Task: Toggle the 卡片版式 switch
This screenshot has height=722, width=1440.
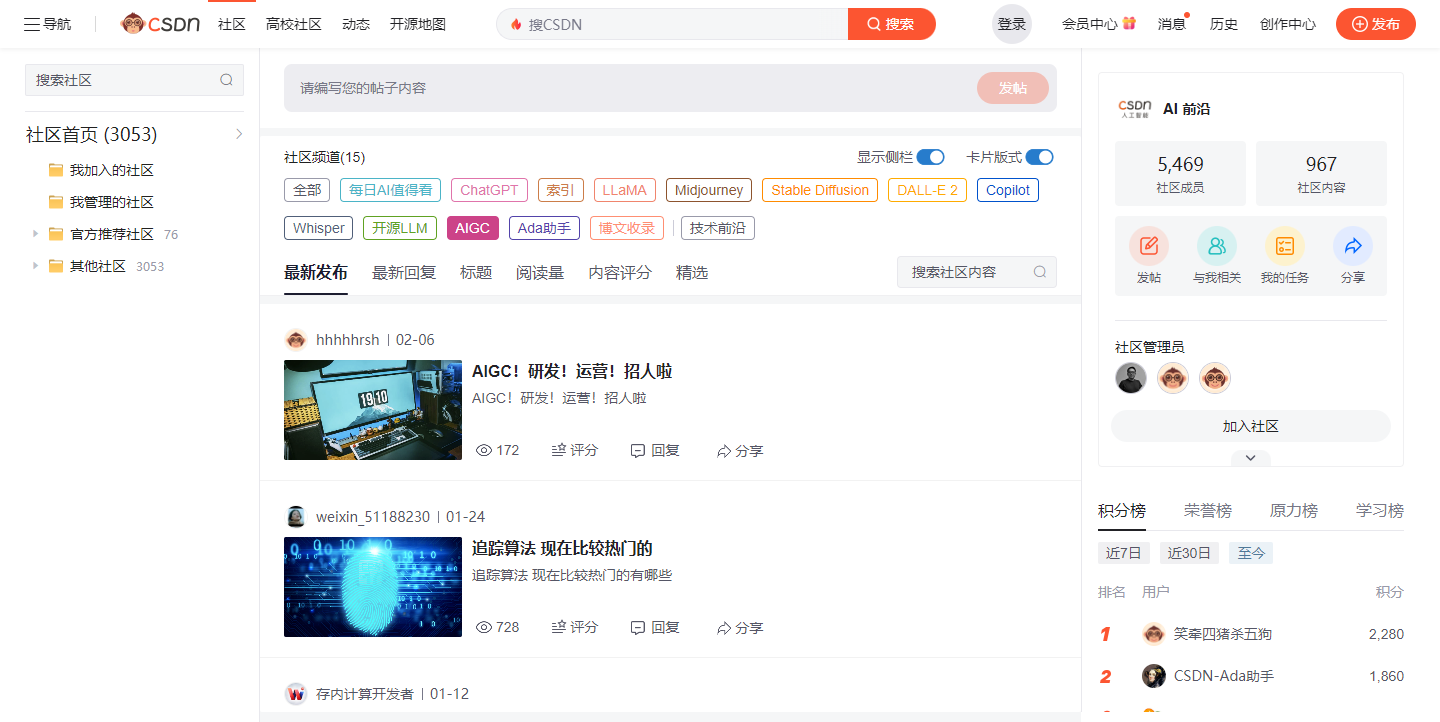Action: 1040,157
